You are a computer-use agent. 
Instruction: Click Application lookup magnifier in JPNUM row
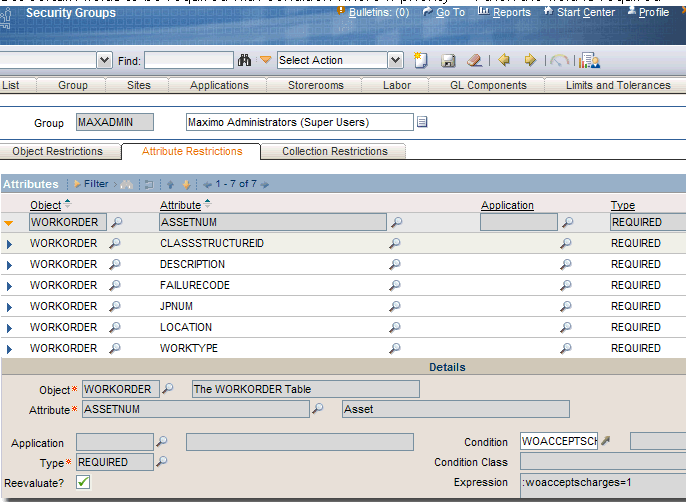point(566,306)
